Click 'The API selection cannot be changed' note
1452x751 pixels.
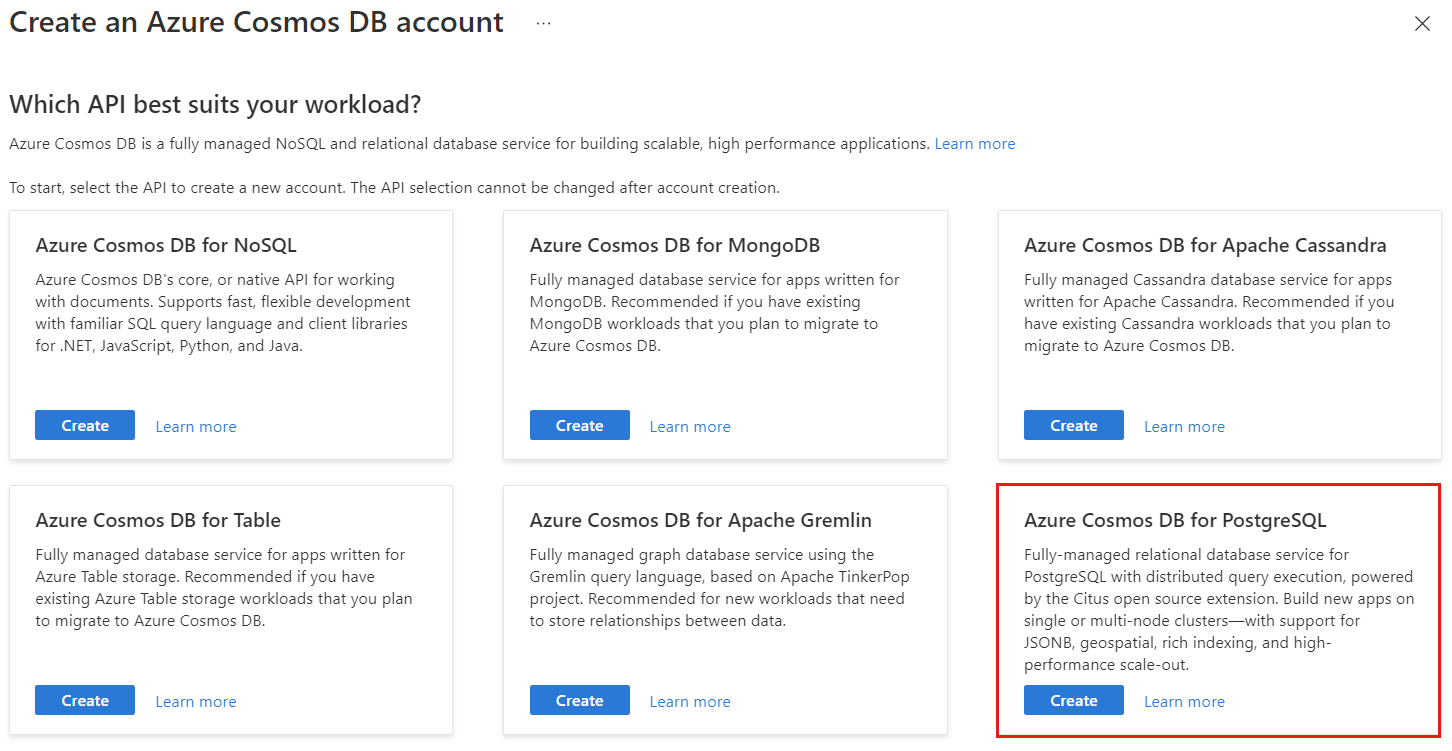(564, 188)
